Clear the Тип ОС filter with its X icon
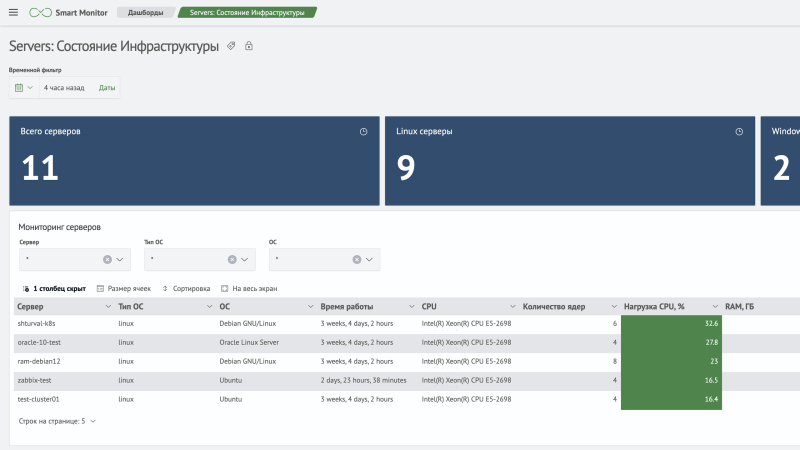 [x=232, y=259]
